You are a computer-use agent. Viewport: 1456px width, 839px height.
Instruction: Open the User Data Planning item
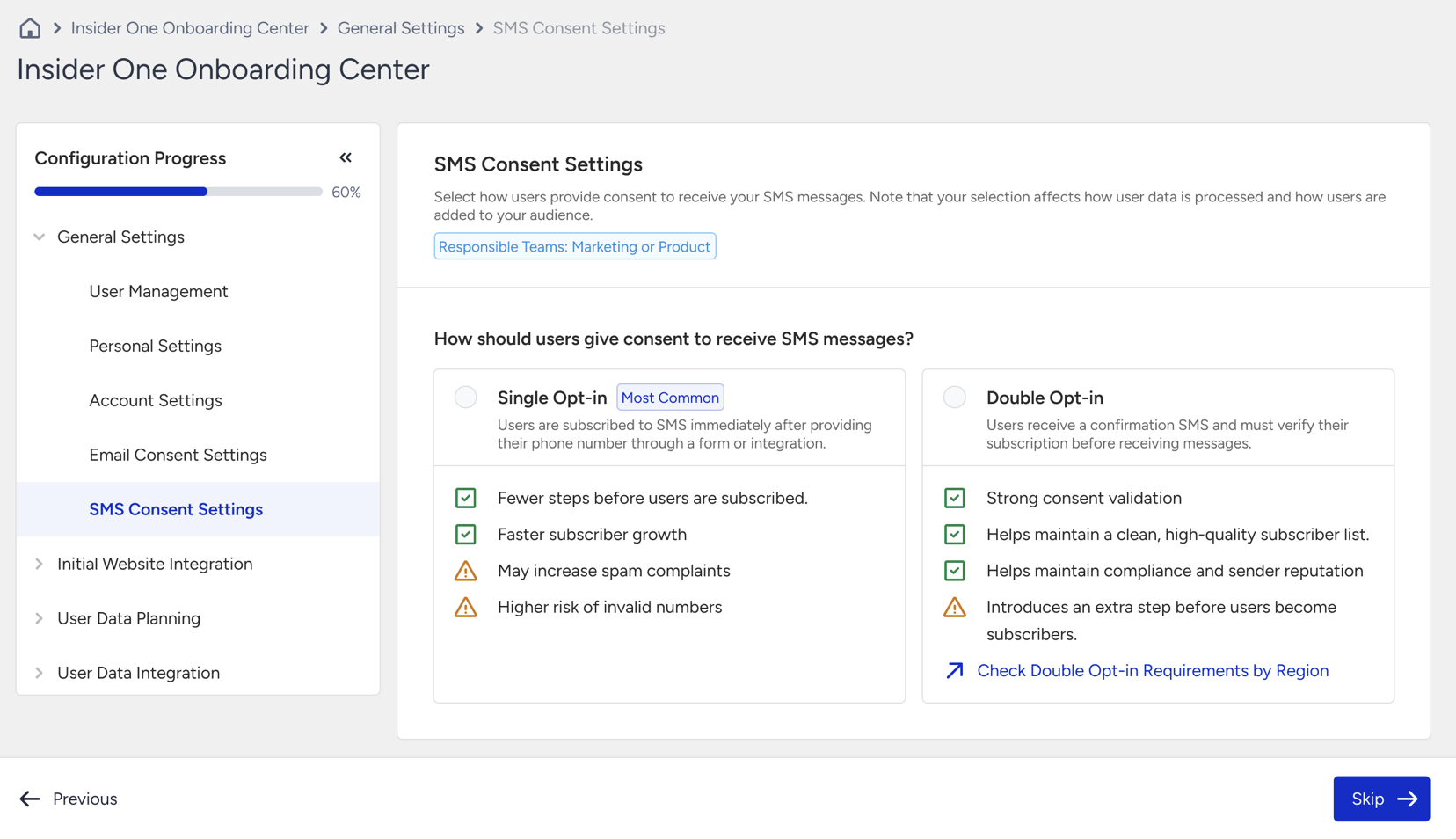pos(128,618)
